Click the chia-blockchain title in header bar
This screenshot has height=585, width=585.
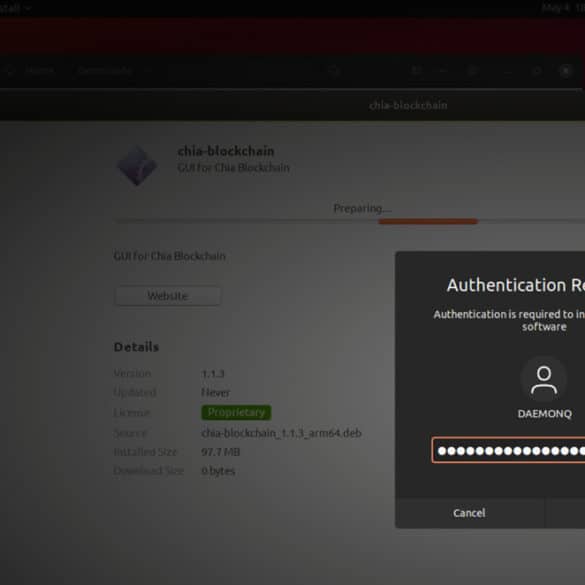(x=408, y=106)
